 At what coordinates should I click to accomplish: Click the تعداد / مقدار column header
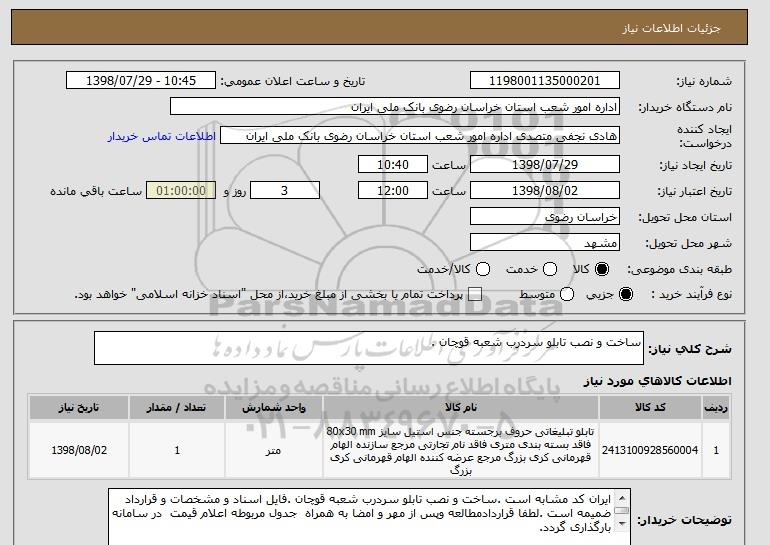pos(177,408)
